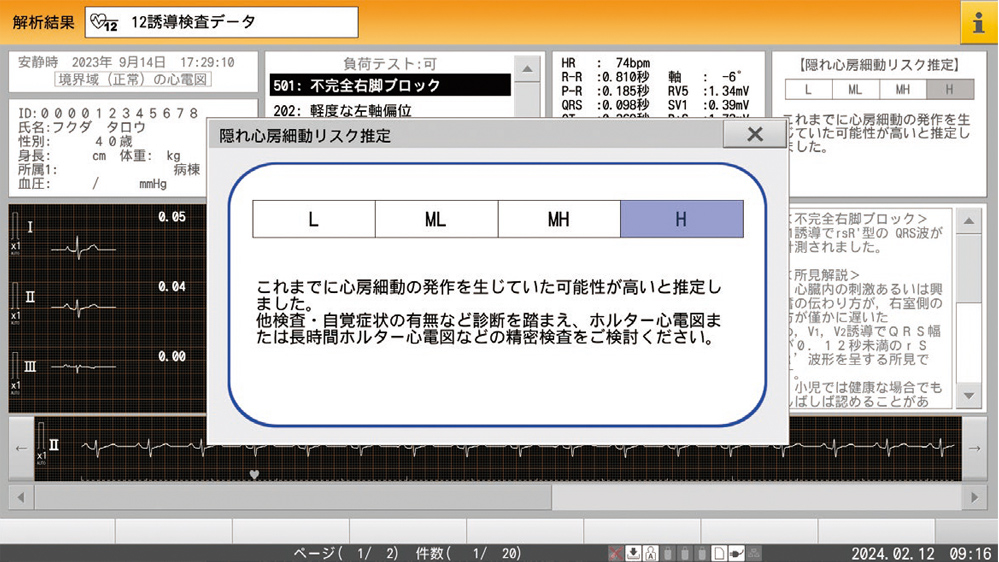
Task: Click the ＜不完全右脚ブロック＞ explanation heading
Action: 859,219
